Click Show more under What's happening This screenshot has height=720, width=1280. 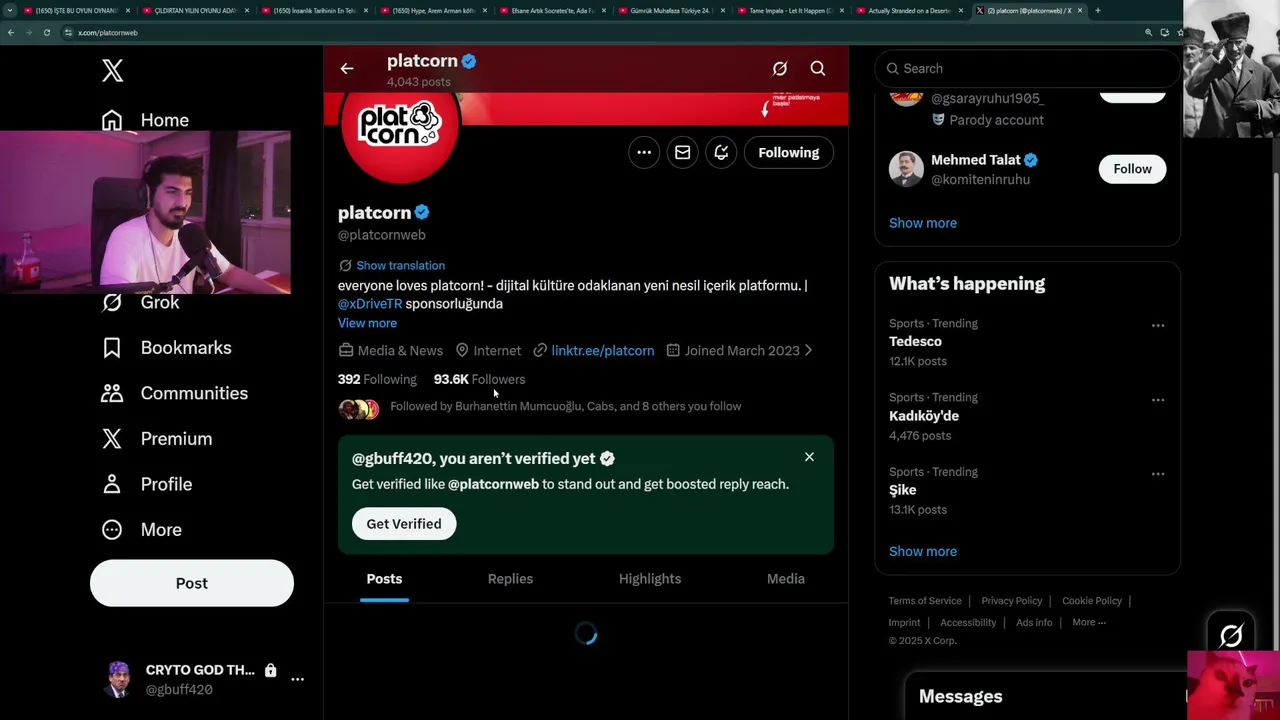(923, 551)
